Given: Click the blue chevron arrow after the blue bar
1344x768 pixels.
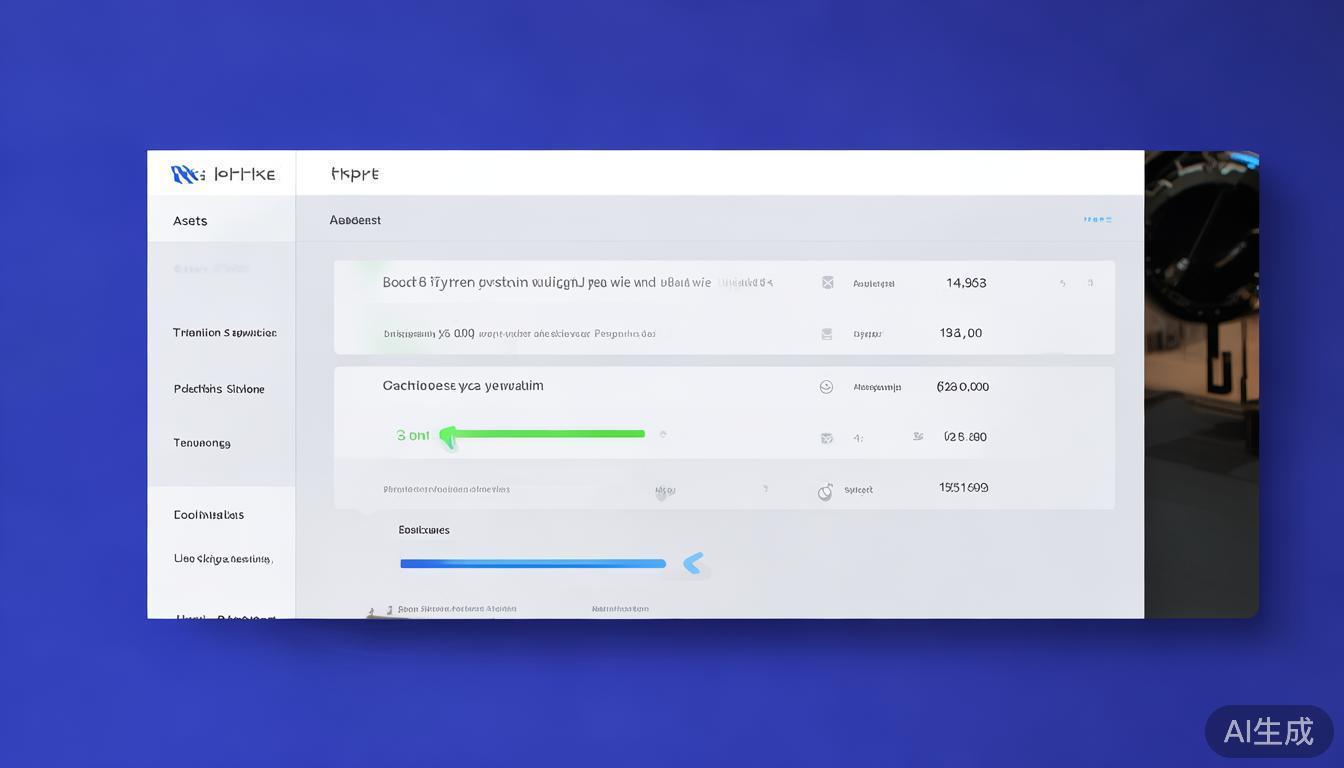Looking at the screenshot, I should tap(693, 563).
